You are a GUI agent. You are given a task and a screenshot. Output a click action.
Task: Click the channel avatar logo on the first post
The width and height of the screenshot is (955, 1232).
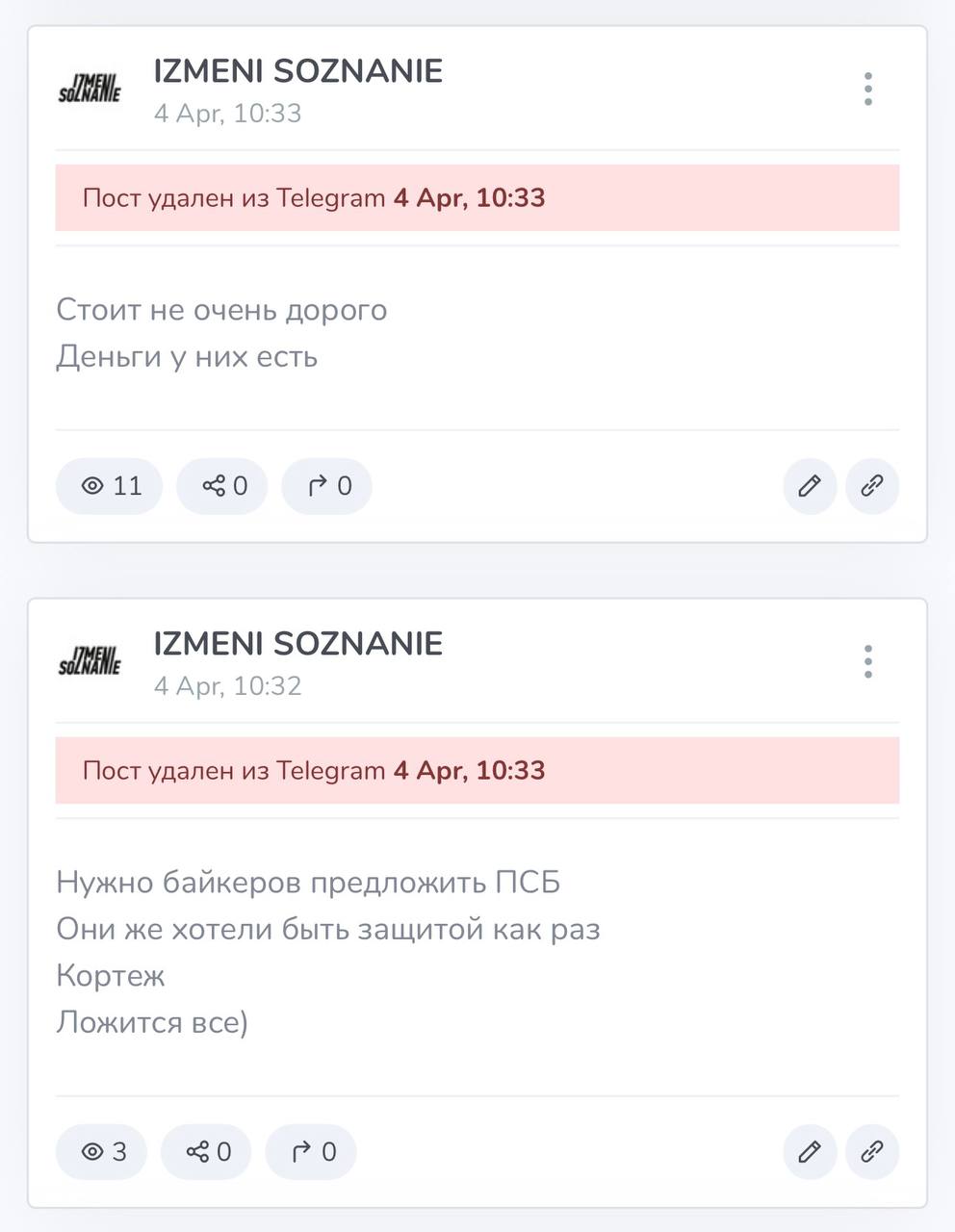click(x=90, y=89)
